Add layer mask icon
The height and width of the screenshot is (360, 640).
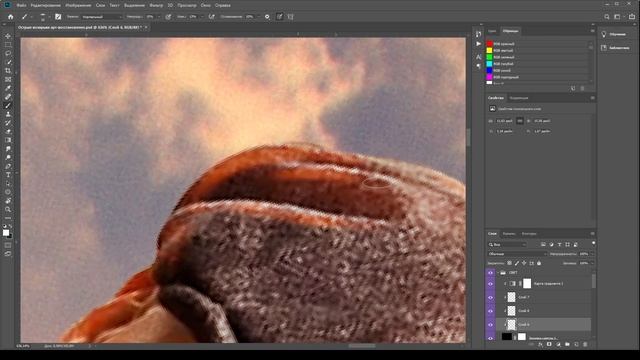point(549,344)
